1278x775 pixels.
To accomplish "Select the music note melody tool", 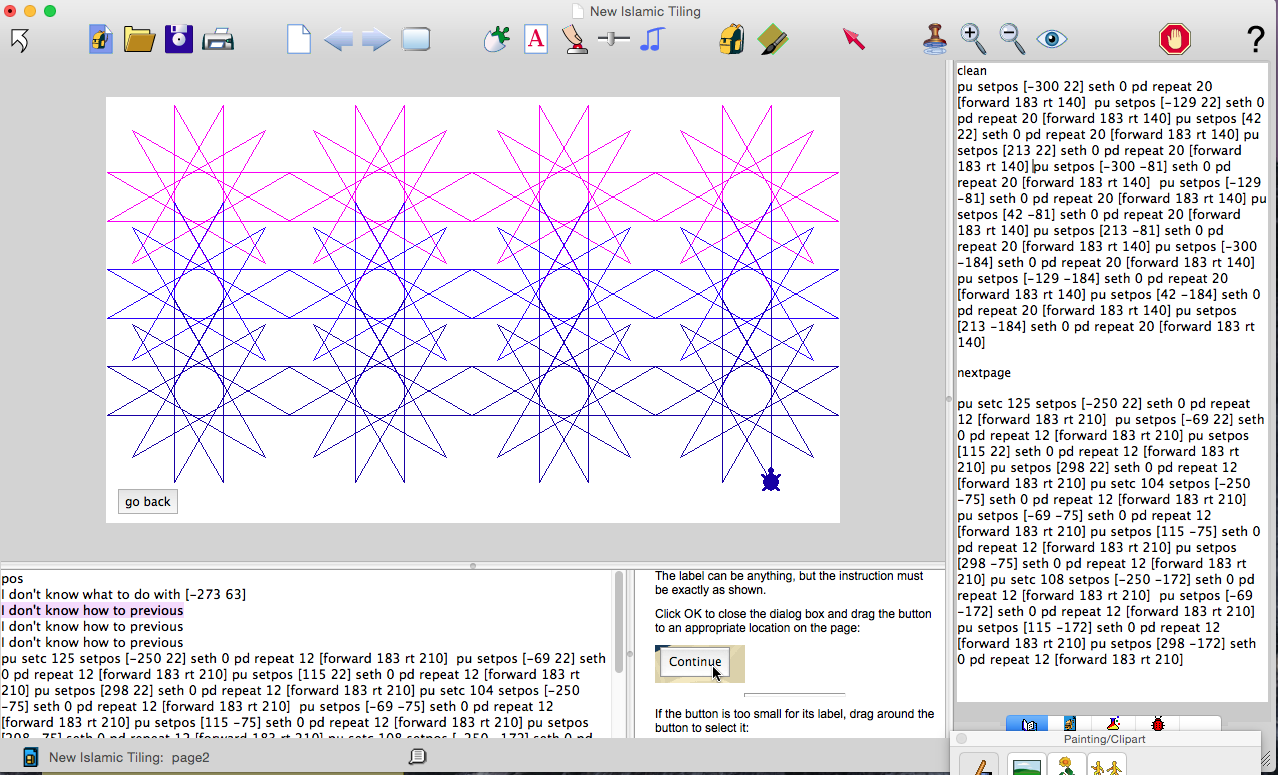I will click(x=652, y=40).
